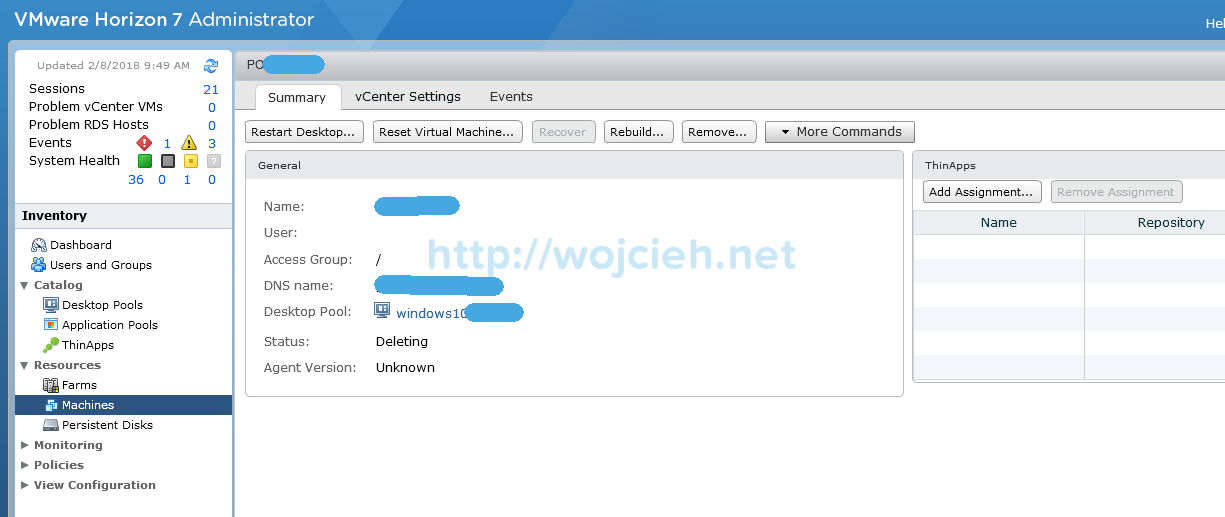Expand the Monitoring section
The width and height of the screenshot is (1225, 517).
click(25, 445)
